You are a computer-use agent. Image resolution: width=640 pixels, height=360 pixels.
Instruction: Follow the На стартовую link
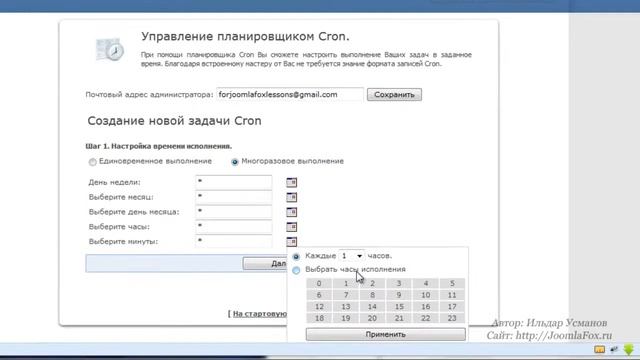tap(260, 314)
